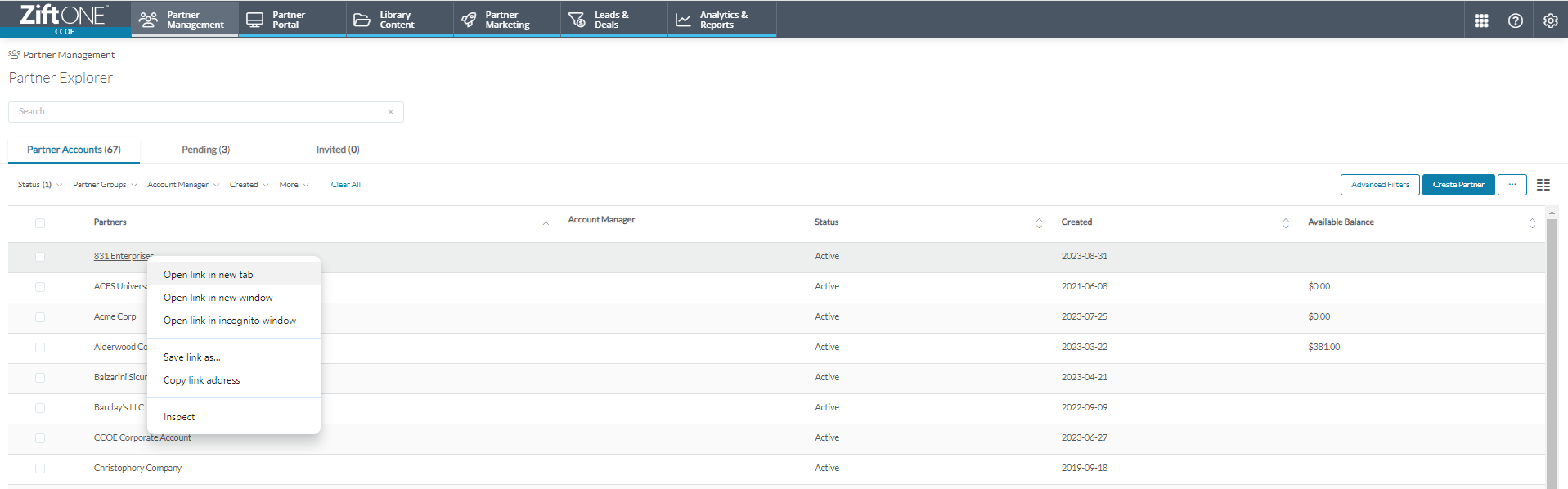Viewport: 1568px width, 489px height.
Task: Select Save link as... menu entry
Action: pyautogui.click(x=233, y=357)
